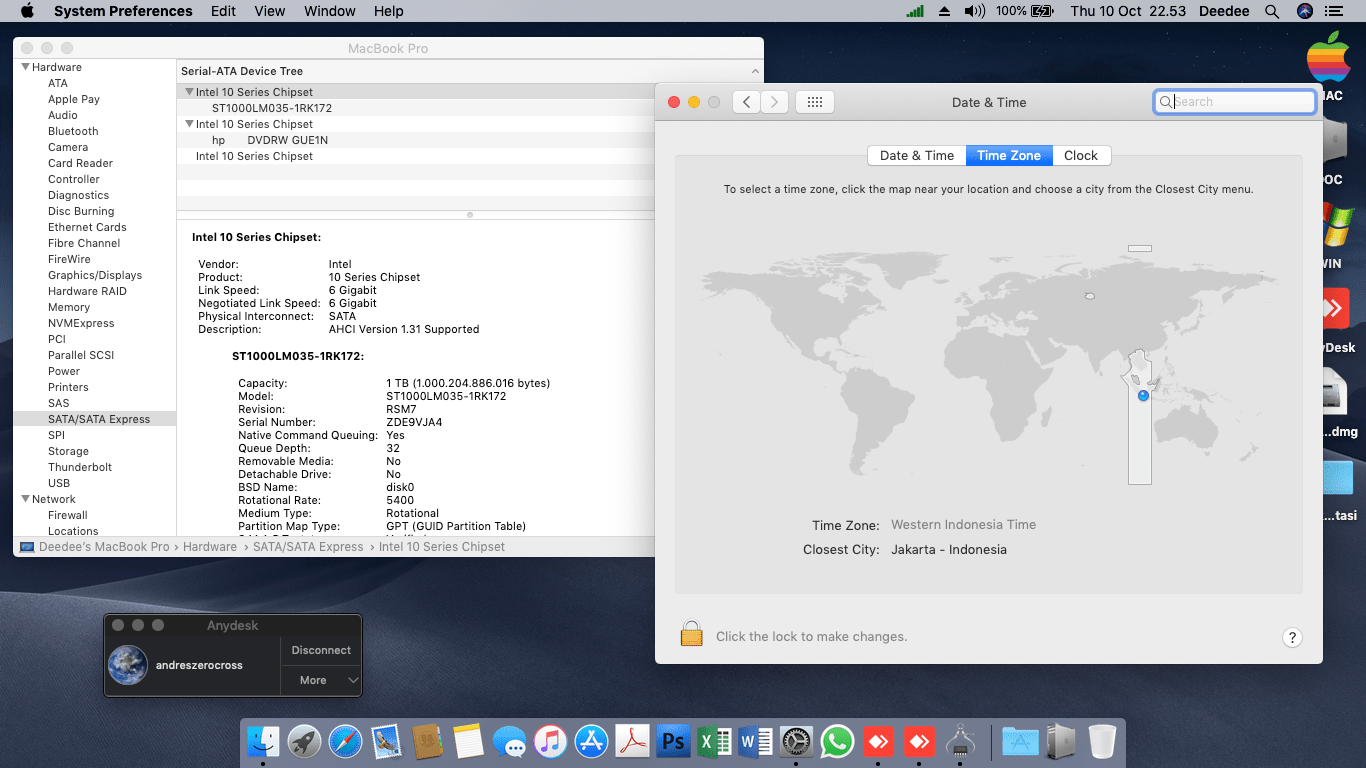Screen dimensions: 1366x768
Task: Open Finder from the Dock
Action: 264,741
